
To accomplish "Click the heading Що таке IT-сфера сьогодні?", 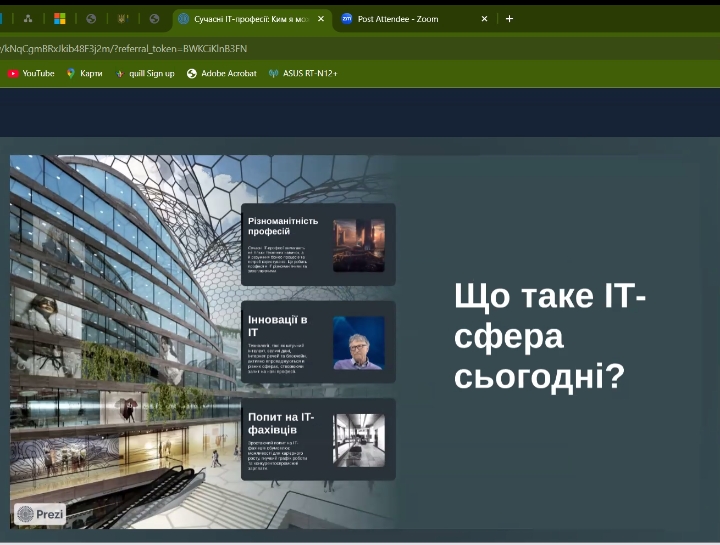I will 550,337.
